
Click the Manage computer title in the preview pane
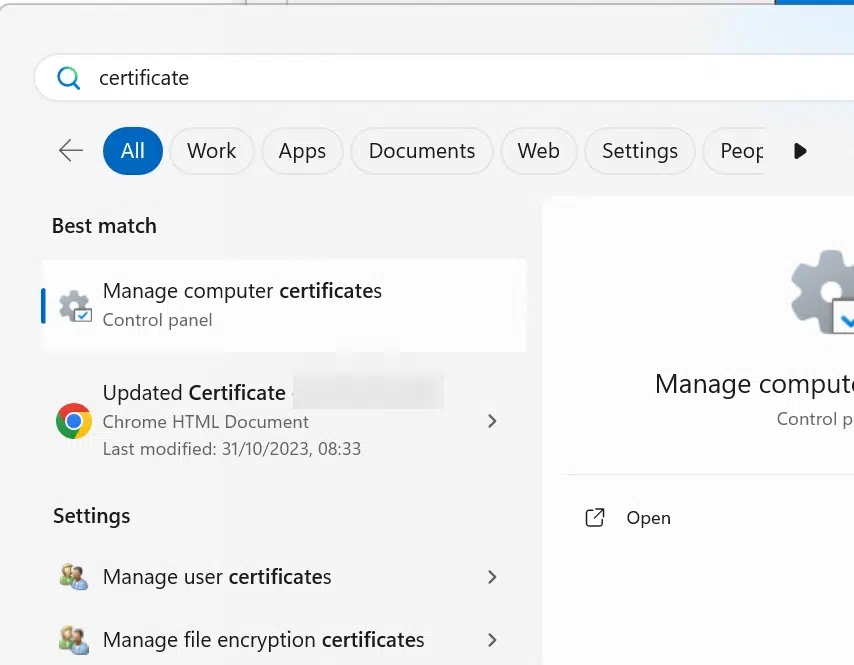tap(754, 385)
